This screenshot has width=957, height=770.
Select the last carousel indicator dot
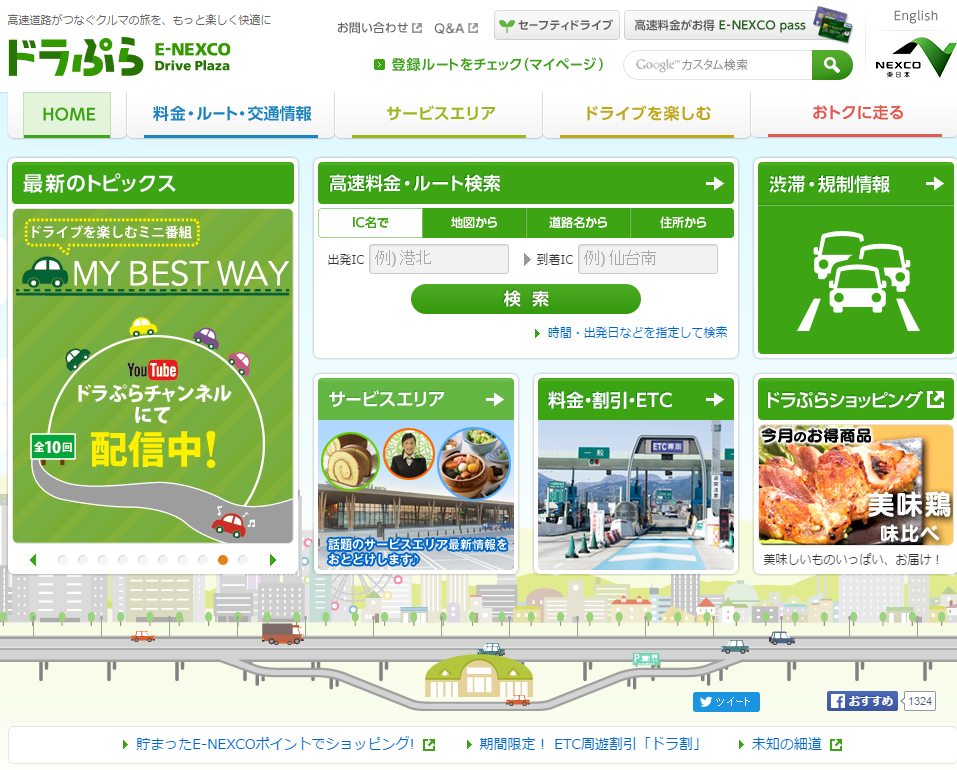click(243, 560)
